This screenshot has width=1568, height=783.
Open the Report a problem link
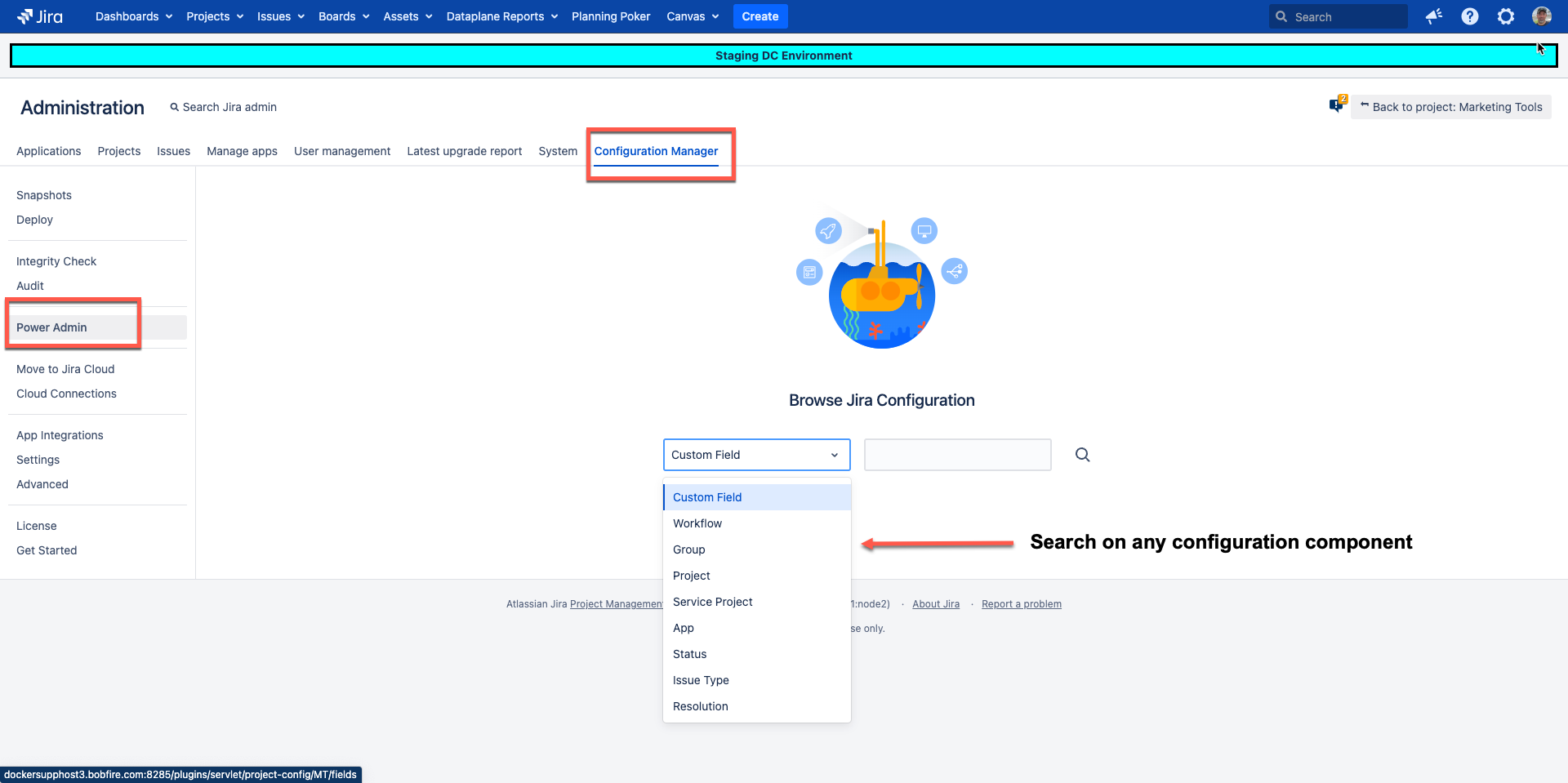point(1021,604)
